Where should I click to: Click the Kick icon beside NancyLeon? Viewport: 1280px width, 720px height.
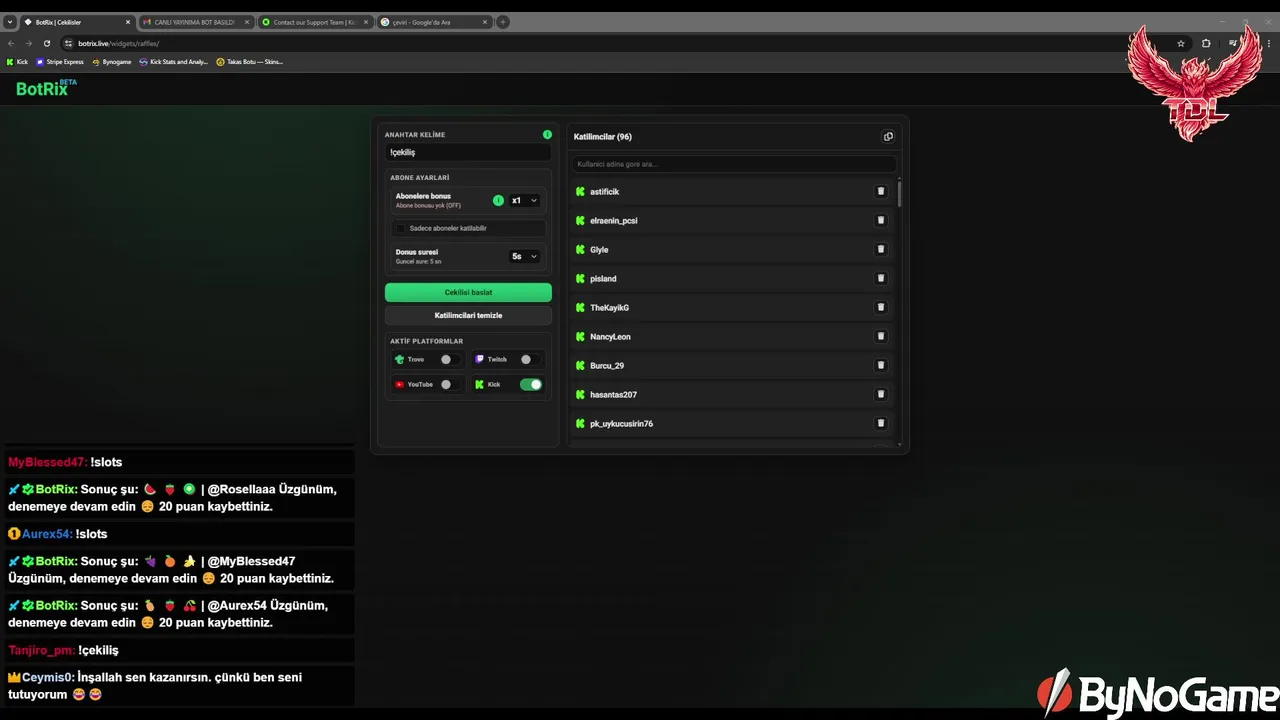pyautogui.click(x=580, y=336)
